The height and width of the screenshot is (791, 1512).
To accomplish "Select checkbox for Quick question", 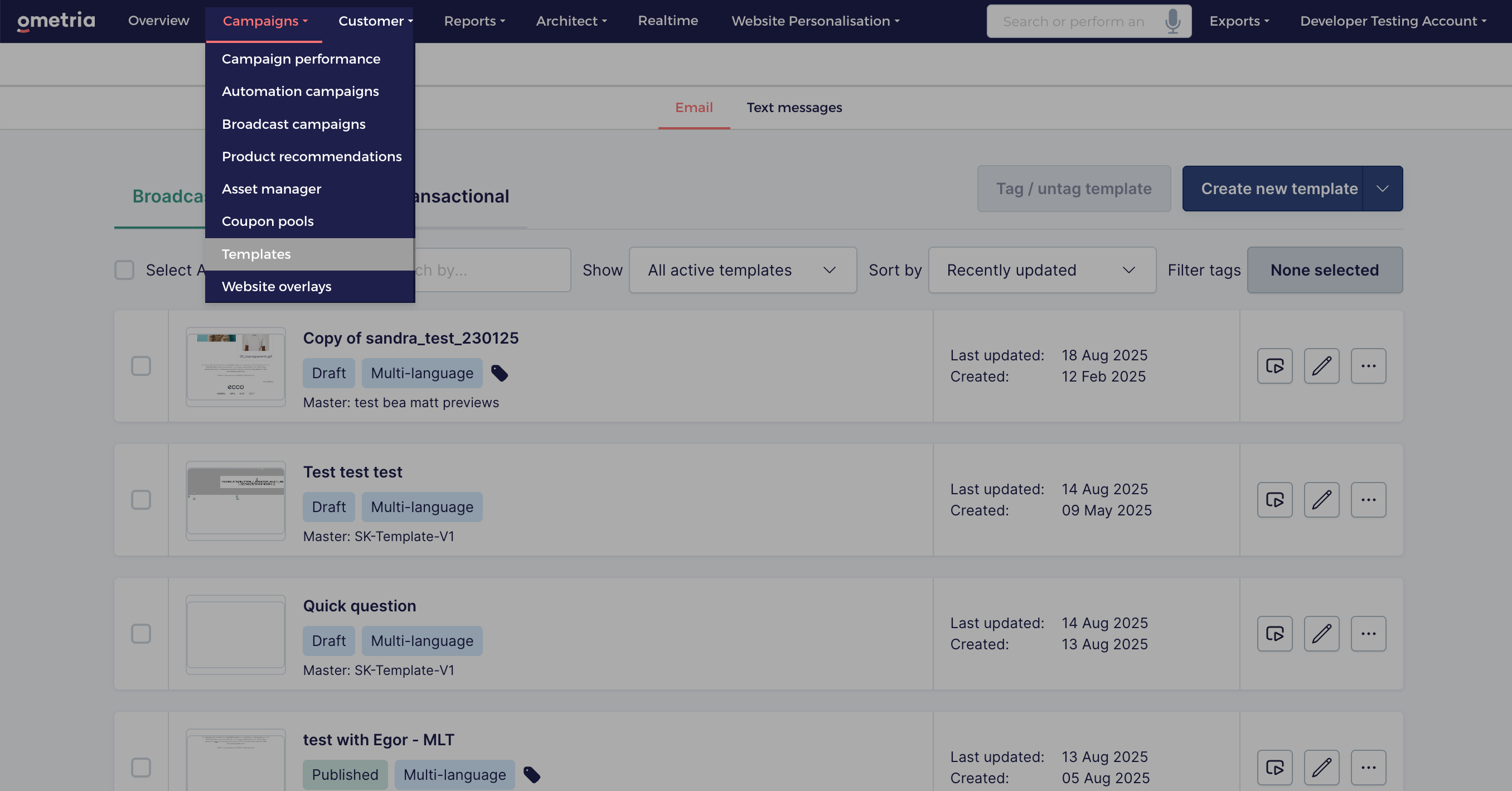I will click(x=141, y=634).
